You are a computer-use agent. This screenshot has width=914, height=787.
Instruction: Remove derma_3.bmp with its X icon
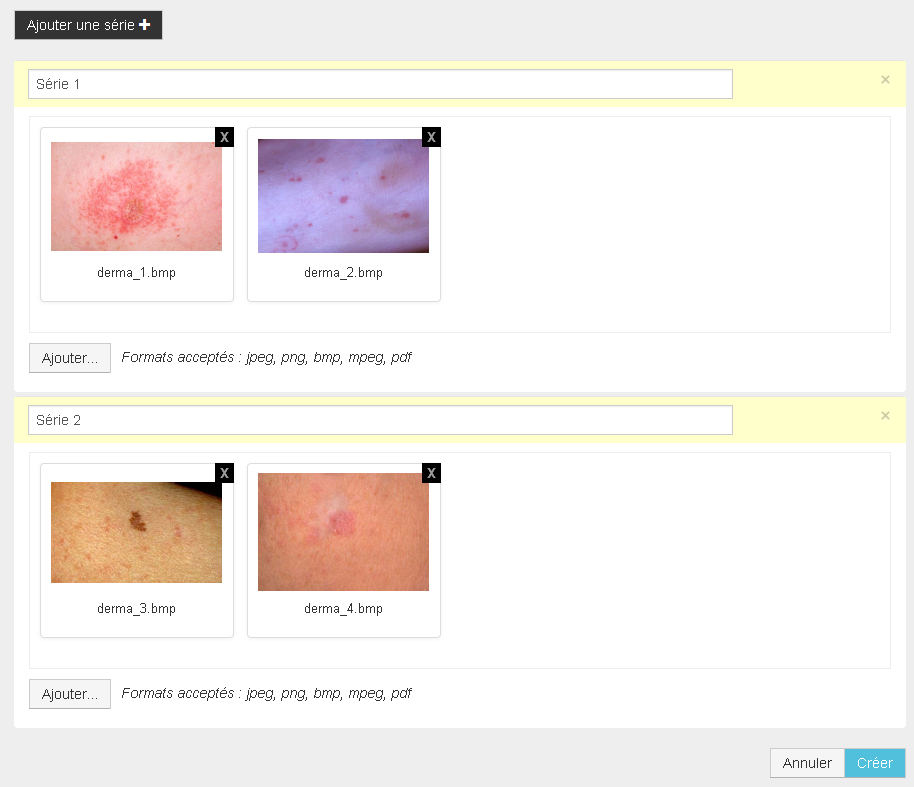pyautogui.click(x=224, y=473)
